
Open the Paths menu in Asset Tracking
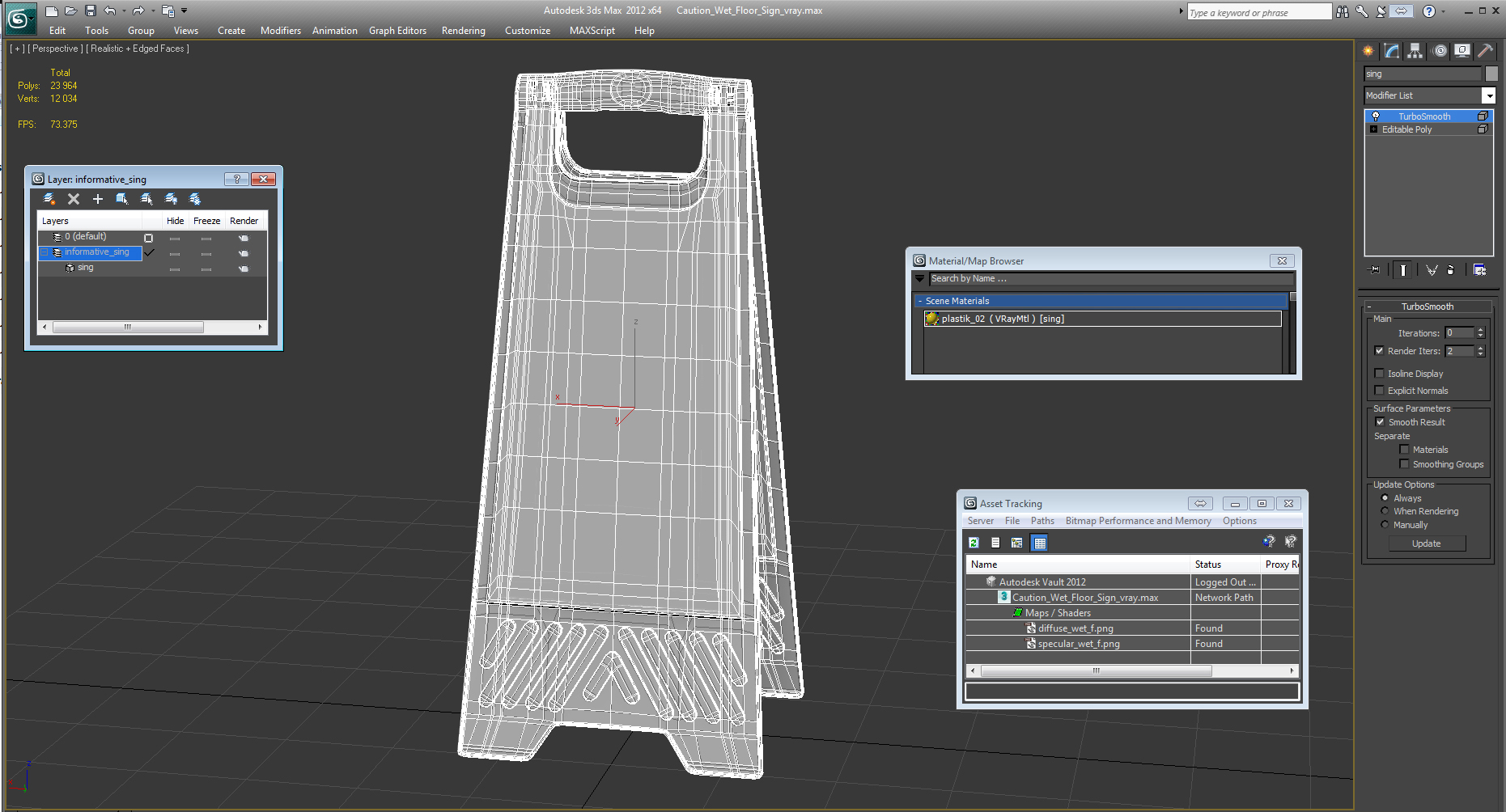1042,521
